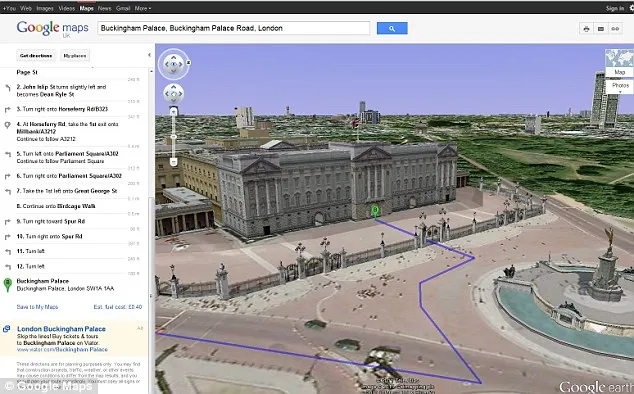The image size is (634, 394).
Task: Click the green destination marker on the palace
Action: coord(375,211)
